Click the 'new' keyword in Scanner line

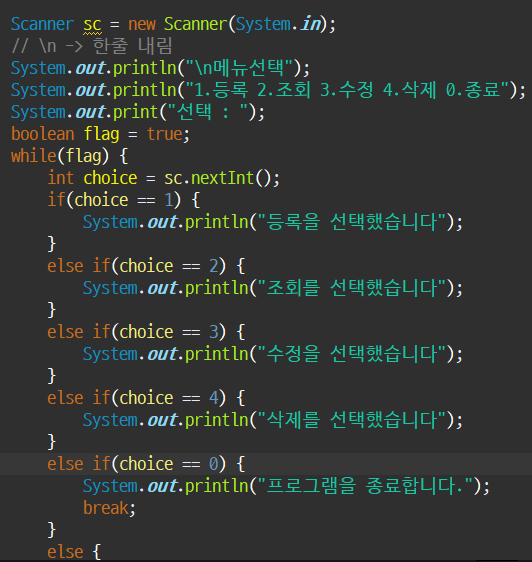[x=142, y=24]
